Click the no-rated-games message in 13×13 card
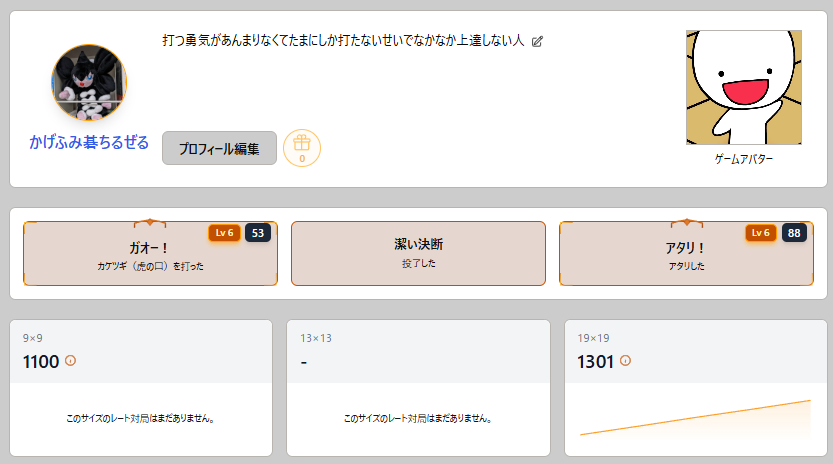Screen dimensions: 833x464 [x=418, y=419]
